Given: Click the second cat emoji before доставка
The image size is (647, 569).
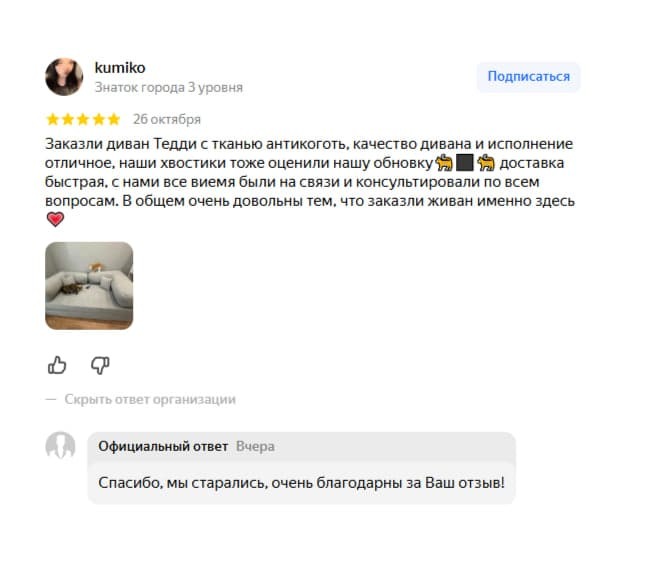Looking at the screenshot, I should pyautogui.click(x=486, y=163).
